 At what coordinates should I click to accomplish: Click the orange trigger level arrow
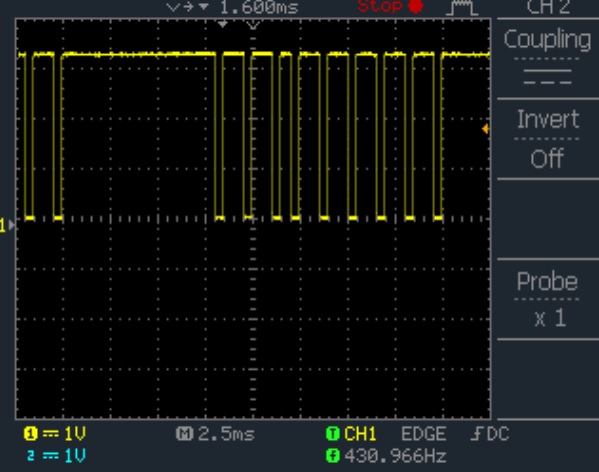pos(485,129)
